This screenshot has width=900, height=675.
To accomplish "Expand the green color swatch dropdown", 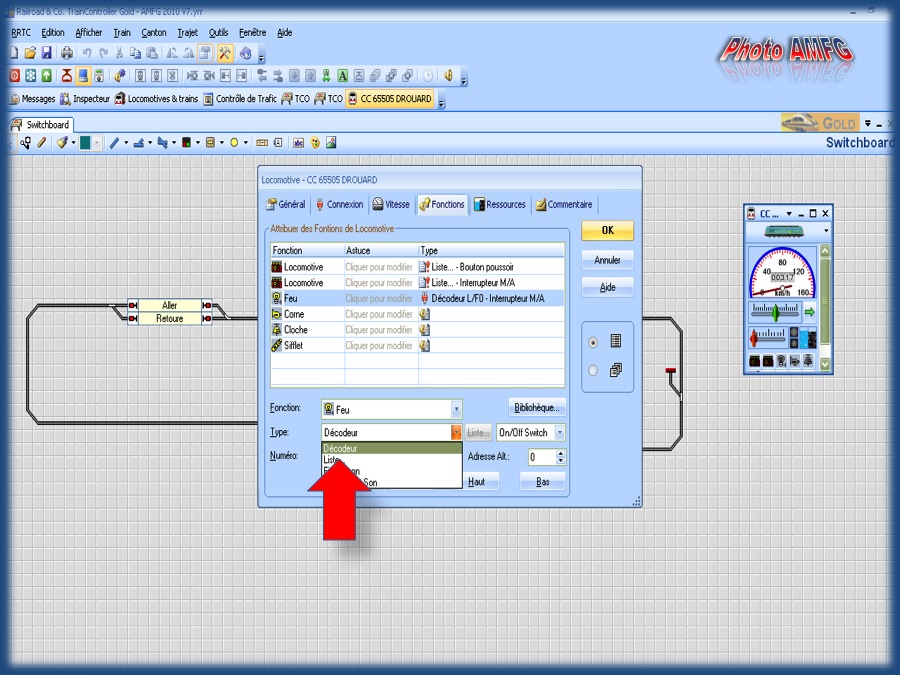I will click(x=97, y=142).
